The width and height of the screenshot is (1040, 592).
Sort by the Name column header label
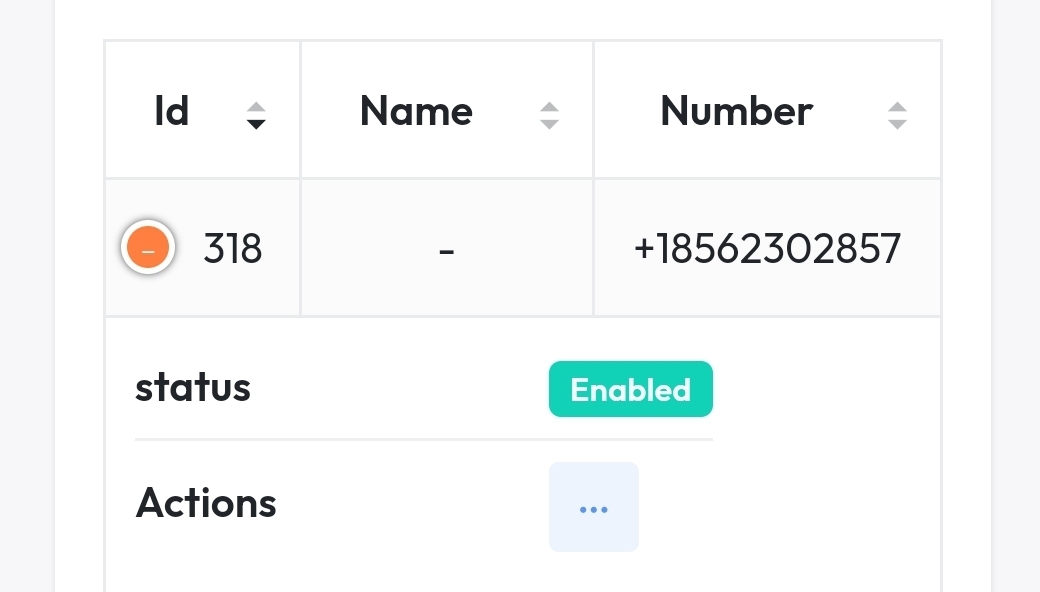click(x=417, y=111)
